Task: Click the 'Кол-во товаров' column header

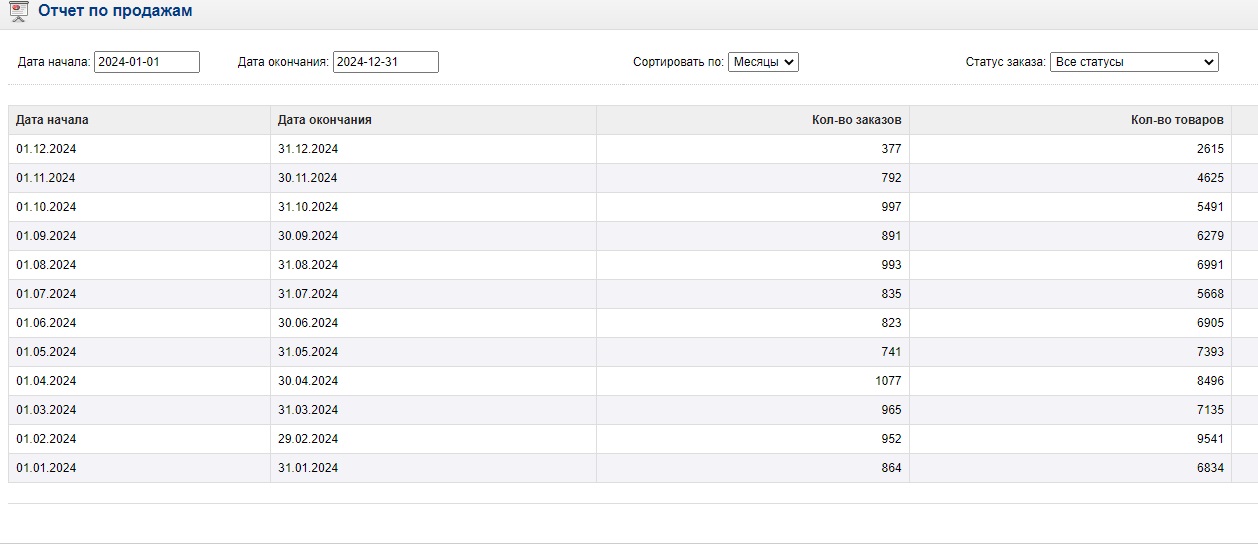Action: click(1177, 120)
